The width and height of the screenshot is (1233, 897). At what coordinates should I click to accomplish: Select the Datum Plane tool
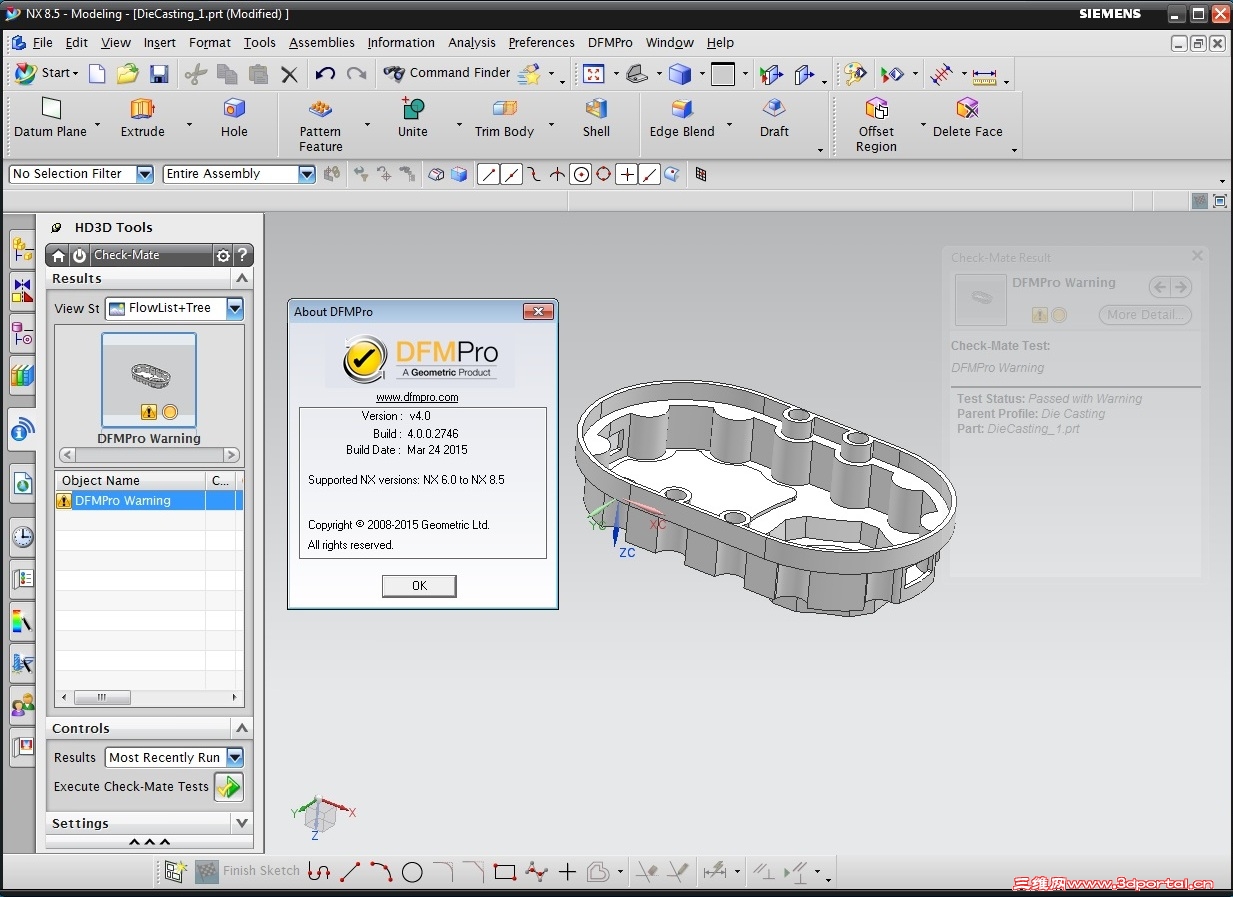[x=50, y=118]
